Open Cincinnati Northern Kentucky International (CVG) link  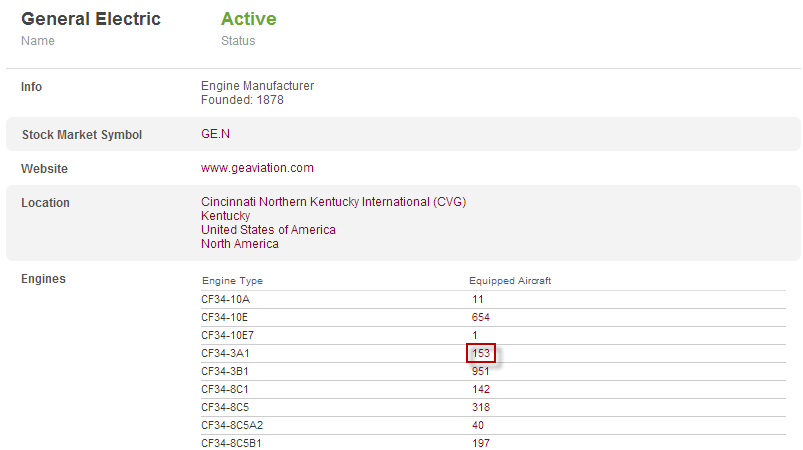tap(333, 202)
